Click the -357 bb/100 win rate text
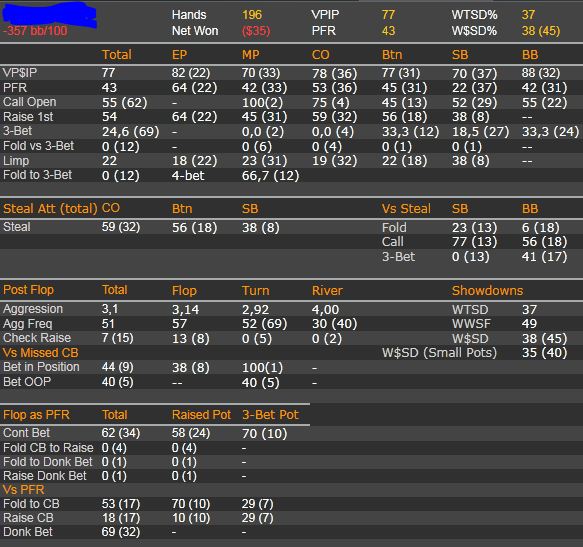Screen dimensions: 583x547 click(35, 30)
